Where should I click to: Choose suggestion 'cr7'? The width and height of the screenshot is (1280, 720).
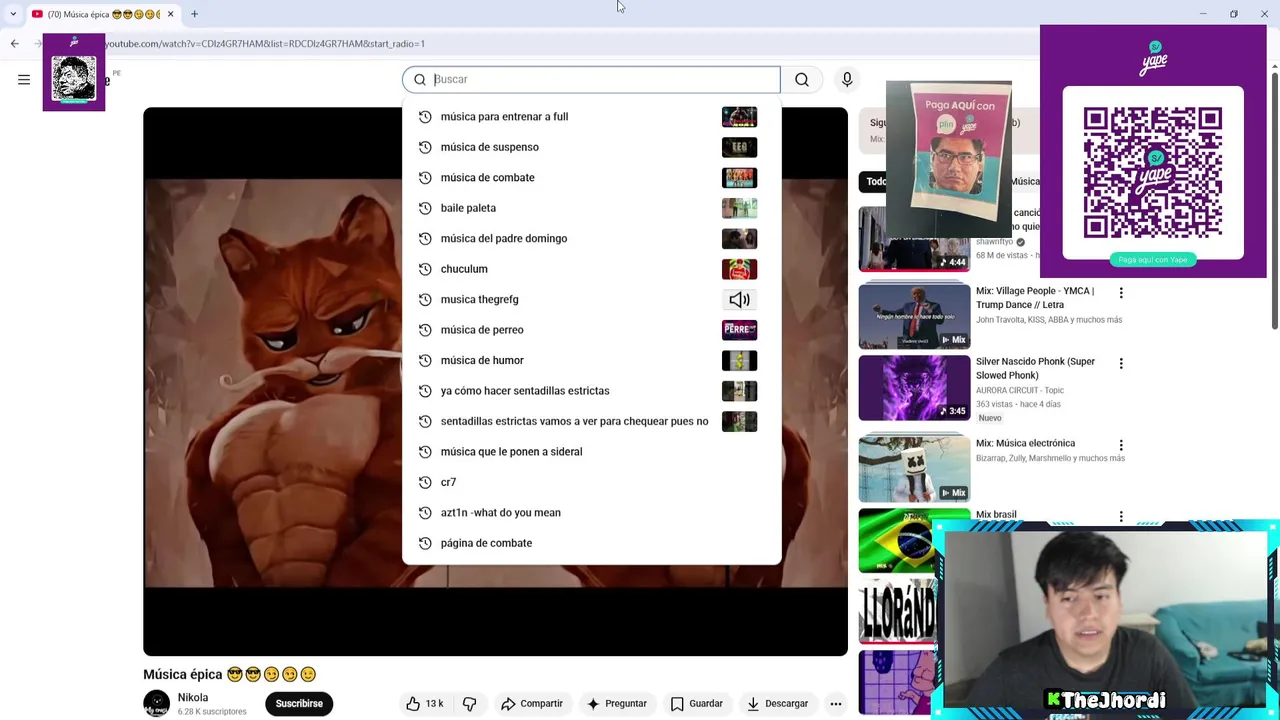[x=591, y=482]
